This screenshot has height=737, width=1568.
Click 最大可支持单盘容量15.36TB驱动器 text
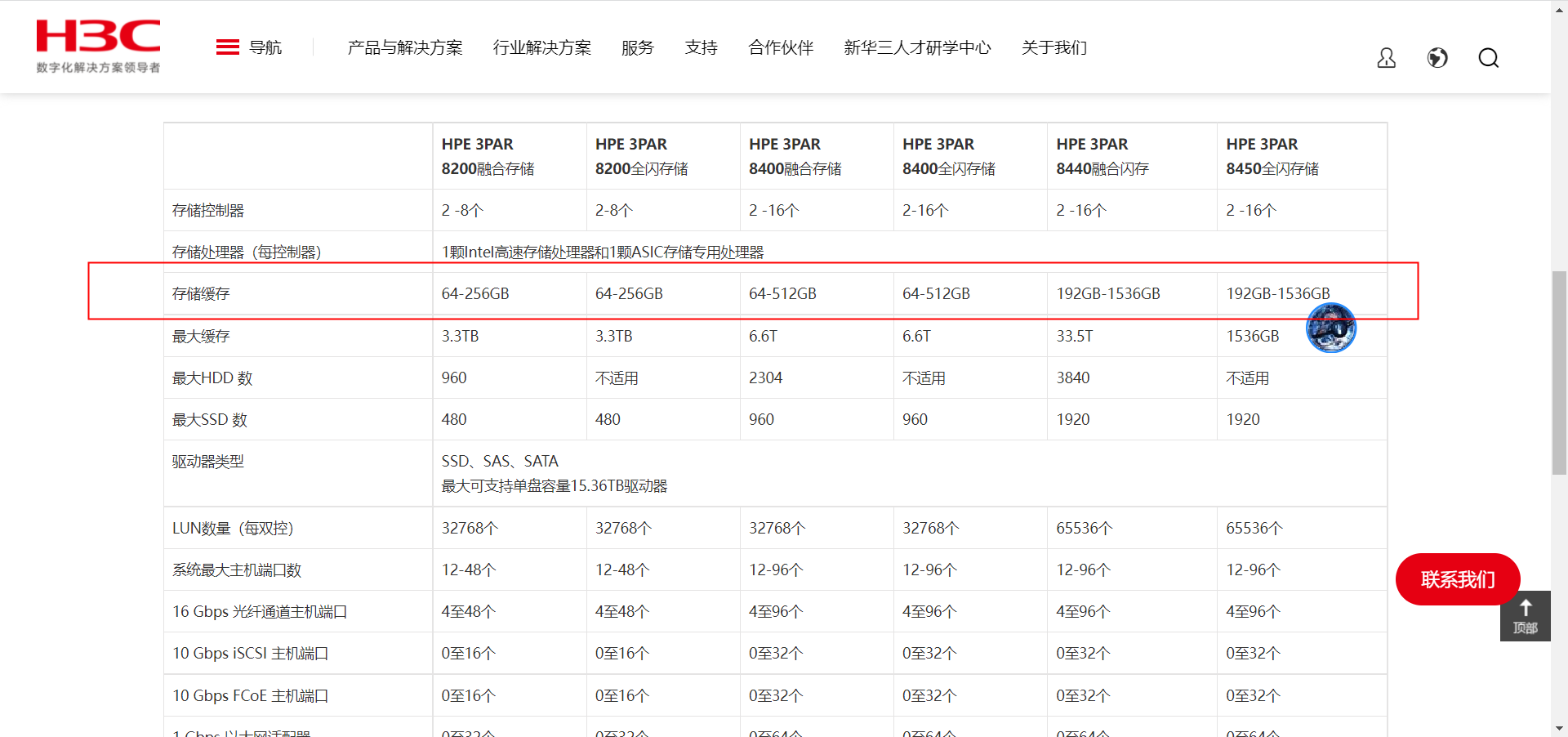pyautogui.click(x=555, y=485)
